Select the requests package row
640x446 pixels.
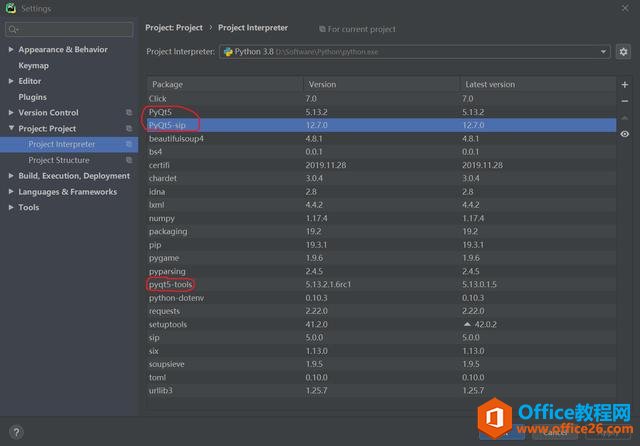tap(382, 311)
